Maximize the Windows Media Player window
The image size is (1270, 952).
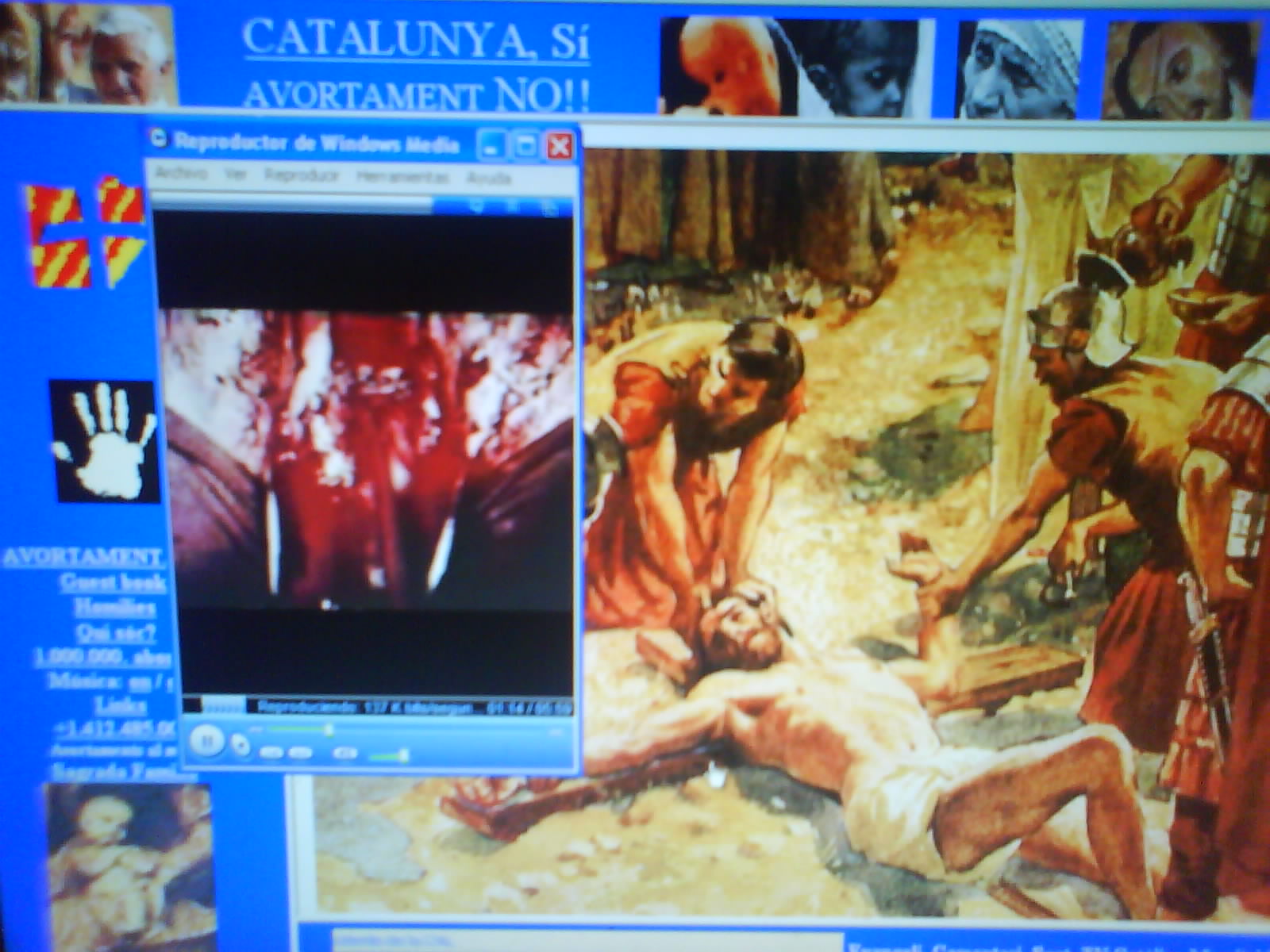click(525, 146)
